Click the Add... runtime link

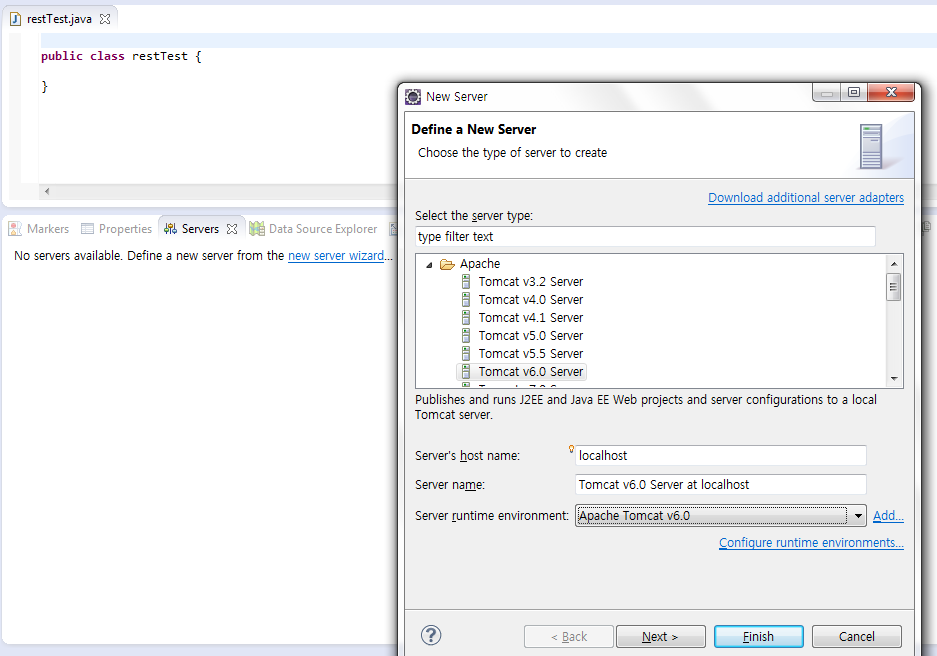coord(887,516)
